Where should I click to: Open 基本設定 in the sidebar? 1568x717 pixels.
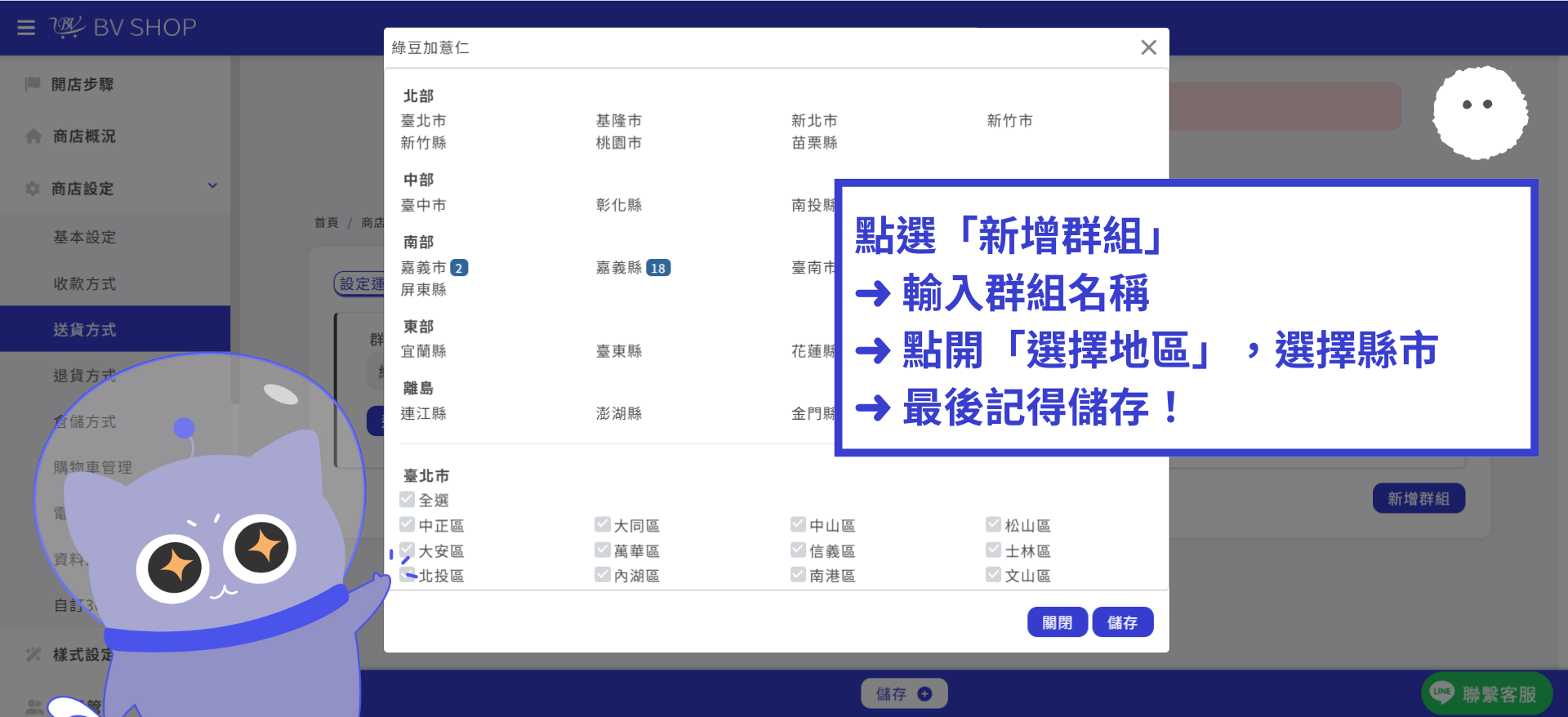(x=85, y=238)
